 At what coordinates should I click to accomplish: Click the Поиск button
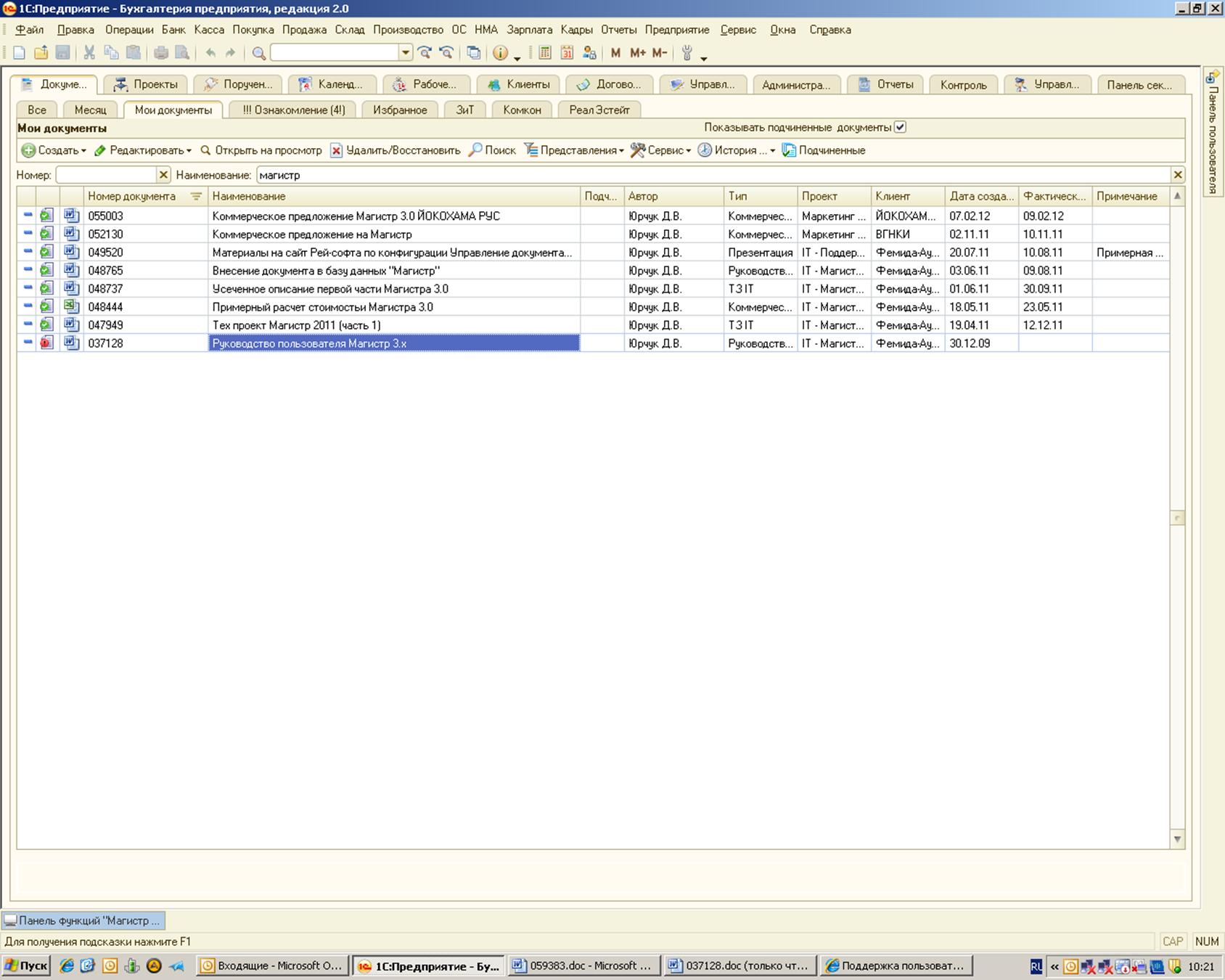pyautogui.click(x=492, y=150)
